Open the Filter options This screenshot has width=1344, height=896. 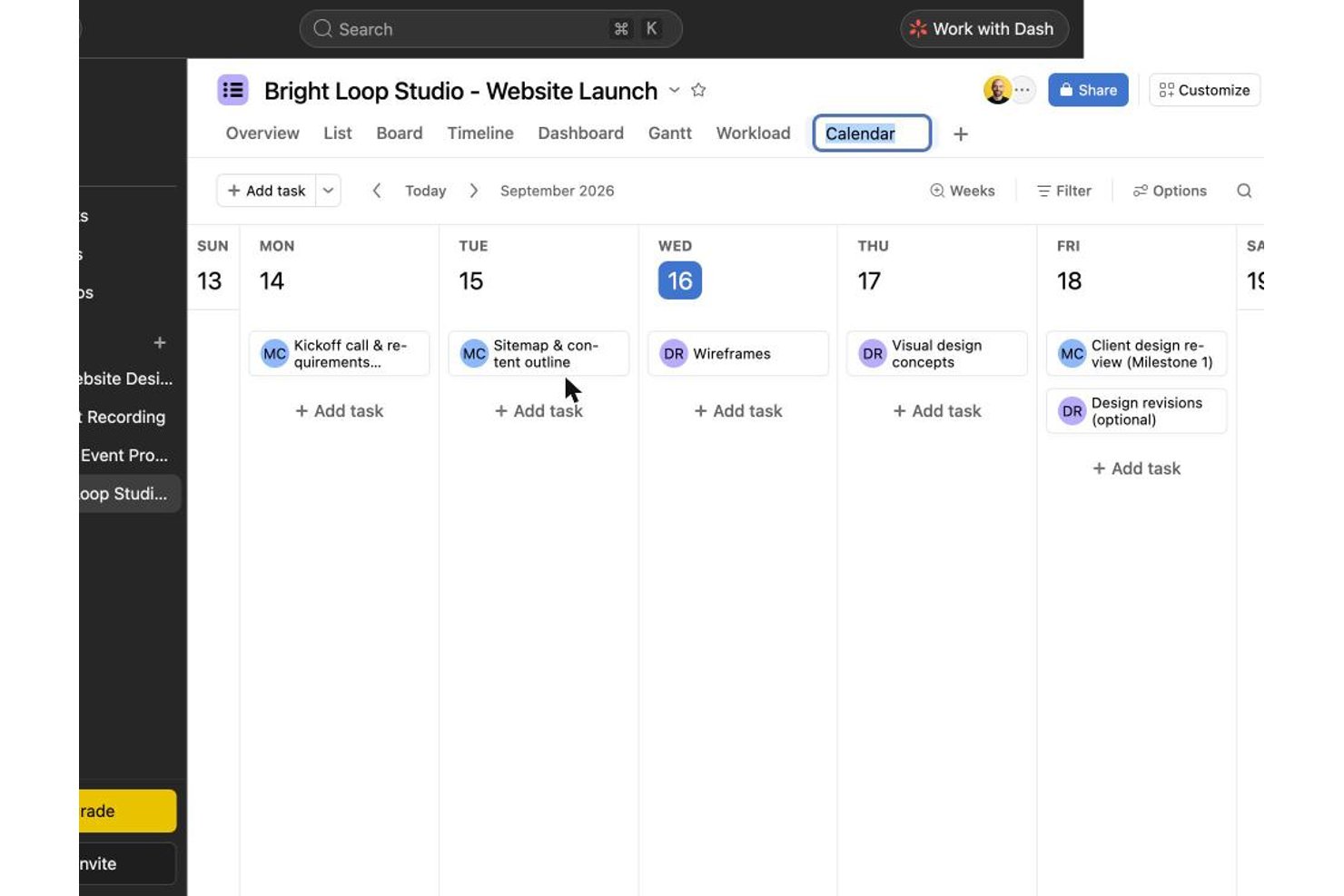(x=1064, y=191)
